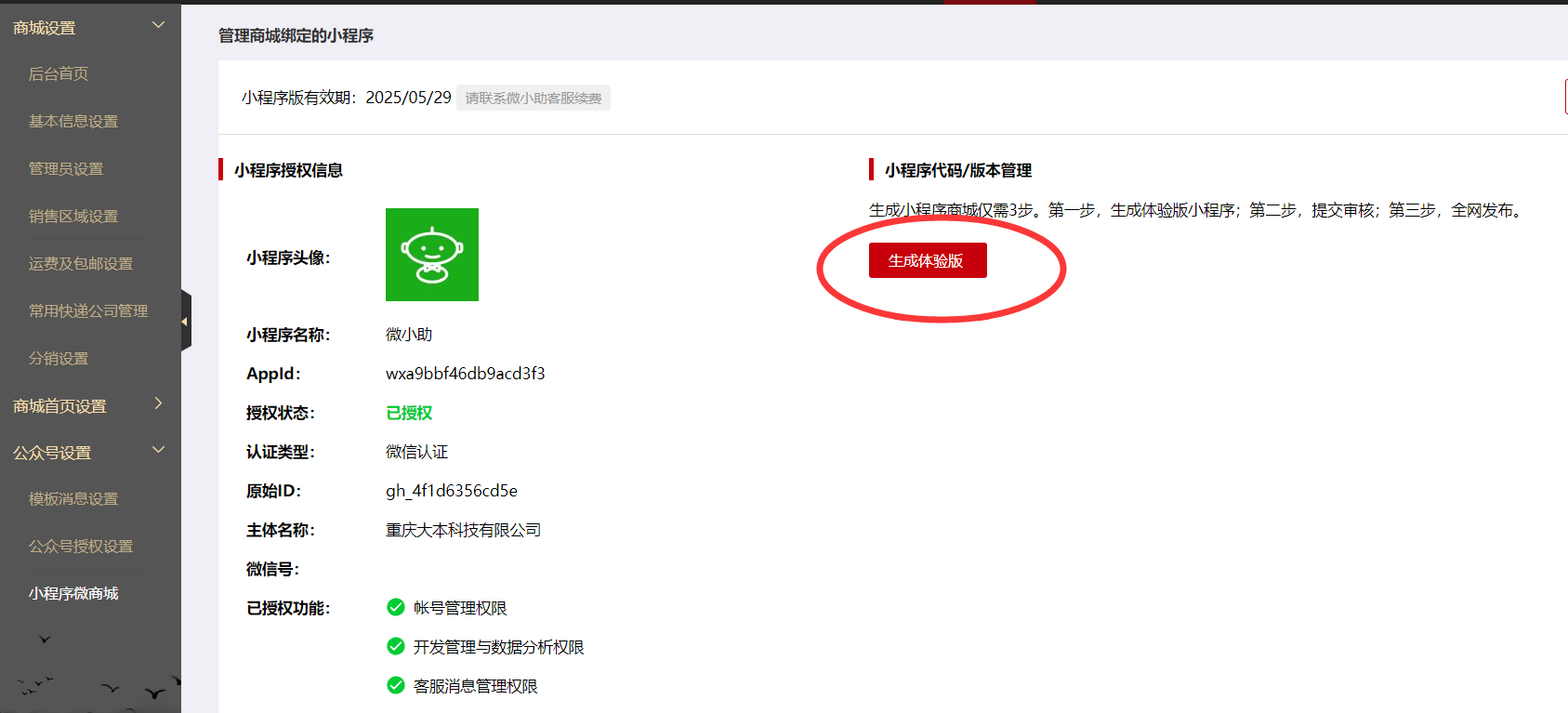The width and height of the screenshot is (1568, 713).
Task: Collapse the sidebar using the side handle arrow
Action: (185, 321)
